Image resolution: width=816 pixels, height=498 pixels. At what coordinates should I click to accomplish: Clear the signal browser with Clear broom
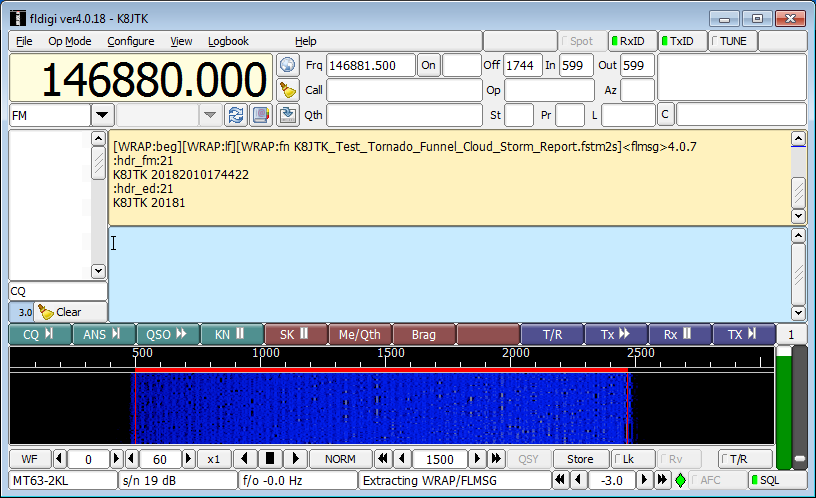pos(70,312)
